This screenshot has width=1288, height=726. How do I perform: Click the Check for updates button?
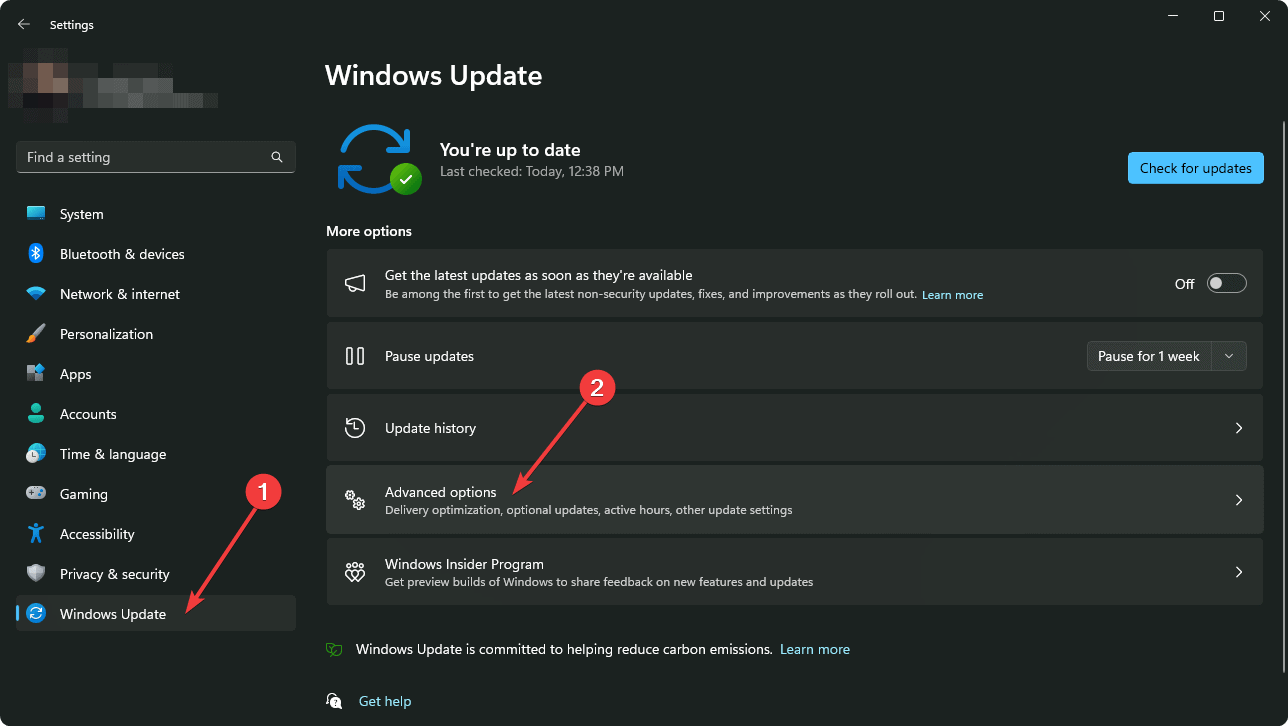tap(1195, 168)
